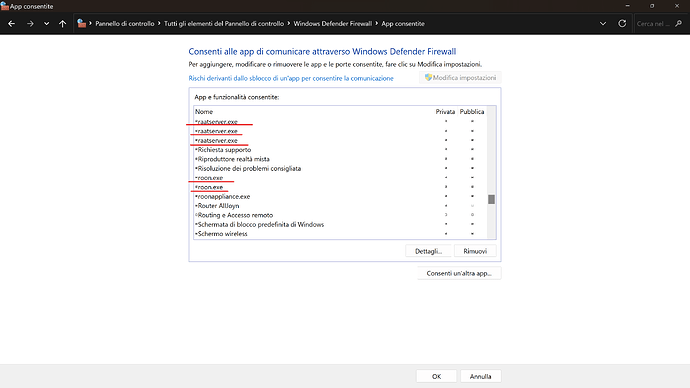Click the window icon in the title bar
Image resolution: width=690 pixels, height=388 pixels.
[4, 6]
